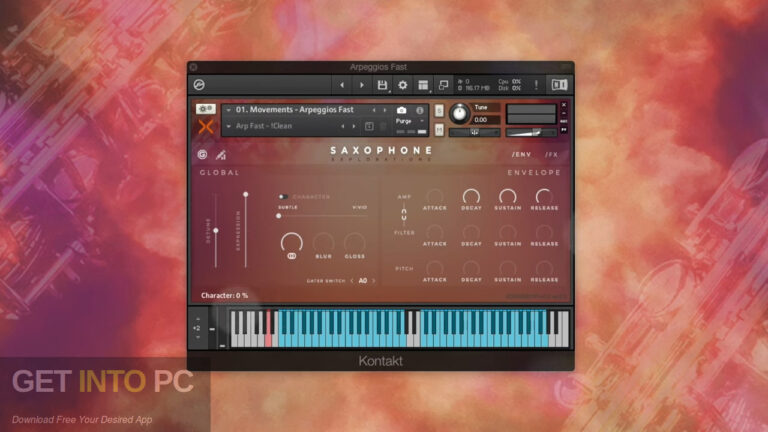Select next instrument arrow beside Arpeggios Fast

coord(385,110)
